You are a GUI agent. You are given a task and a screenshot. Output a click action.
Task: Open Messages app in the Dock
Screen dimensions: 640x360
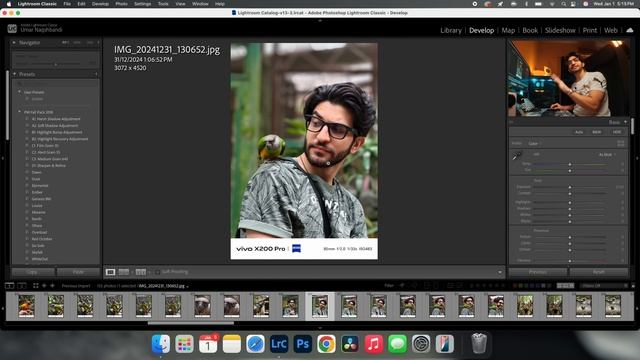pos(397,344)
